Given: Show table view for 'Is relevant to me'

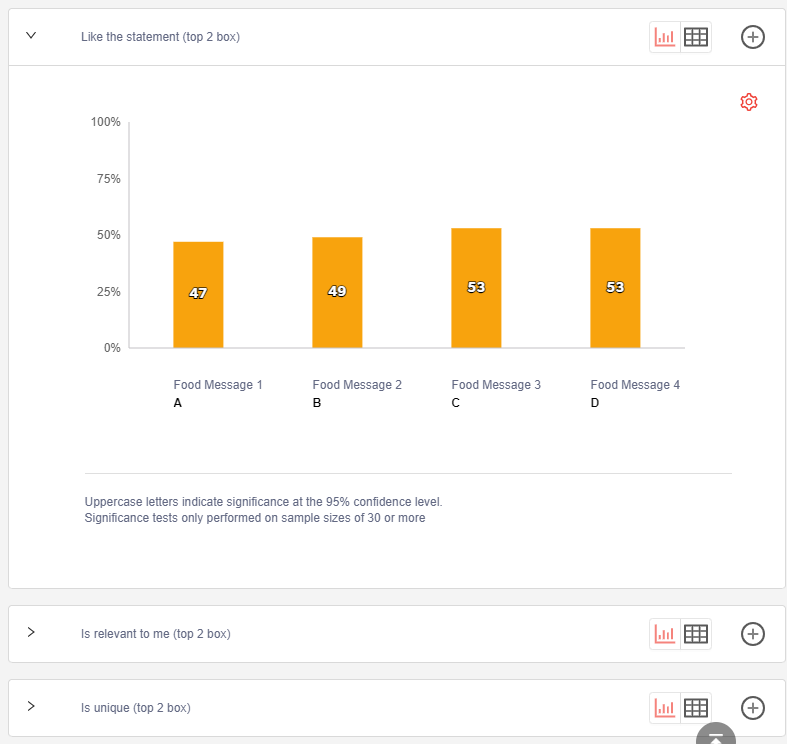Looking at the screenshot, I should [x=696, y=634].
